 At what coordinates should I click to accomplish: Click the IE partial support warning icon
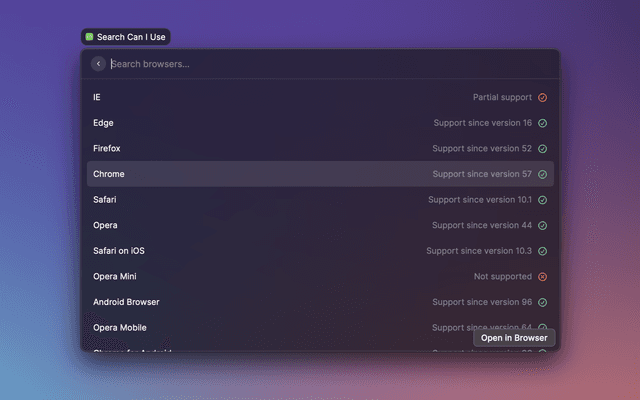pyautogui.click(x=542, y=98)
